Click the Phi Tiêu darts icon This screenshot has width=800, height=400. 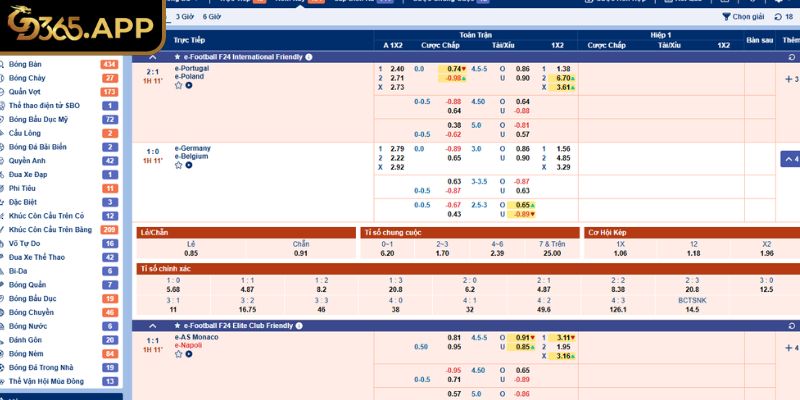4,188
